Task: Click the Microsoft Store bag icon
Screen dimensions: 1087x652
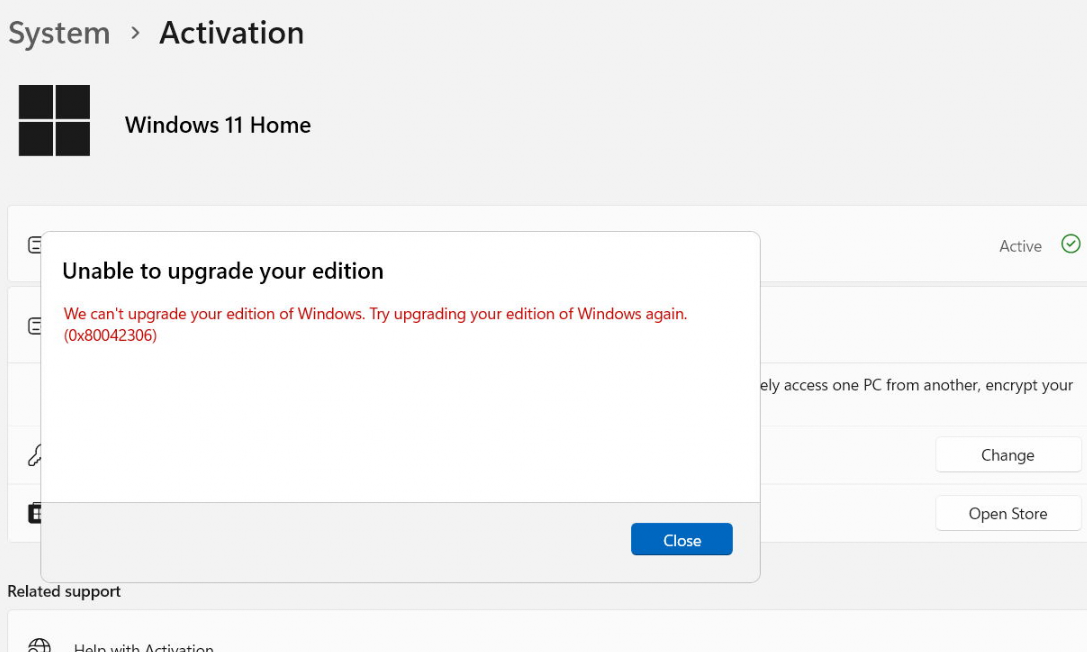Action: (x=34, y=513)
